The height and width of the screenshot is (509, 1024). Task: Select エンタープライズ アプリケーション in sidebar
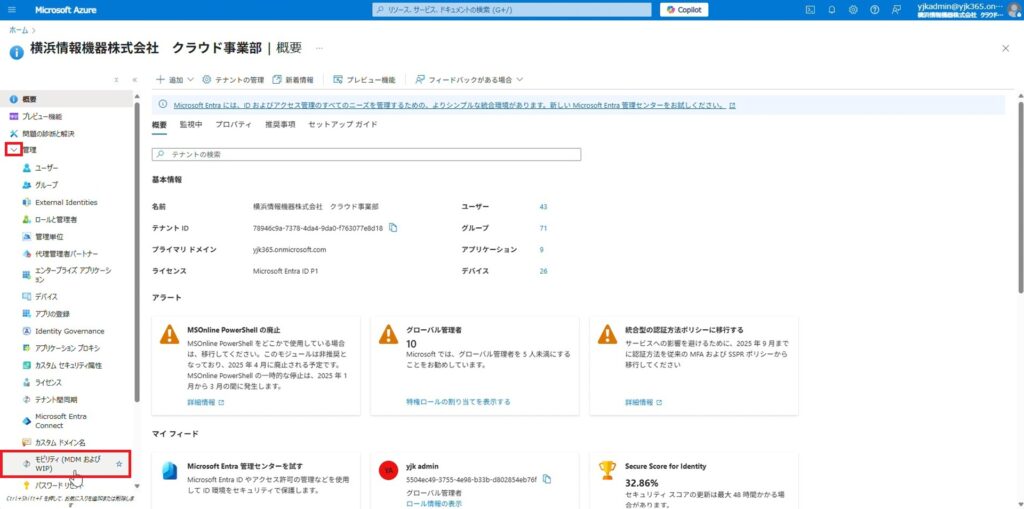click(x=73, y=275)
